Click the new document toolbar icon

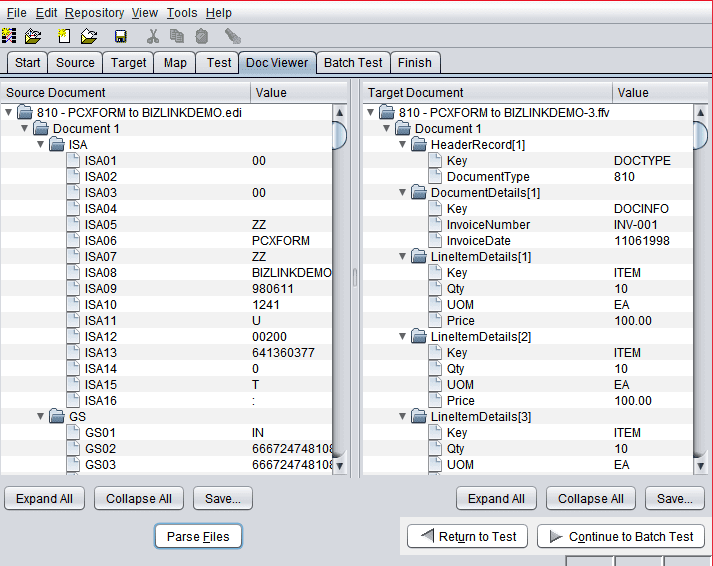tap(64, 36)
